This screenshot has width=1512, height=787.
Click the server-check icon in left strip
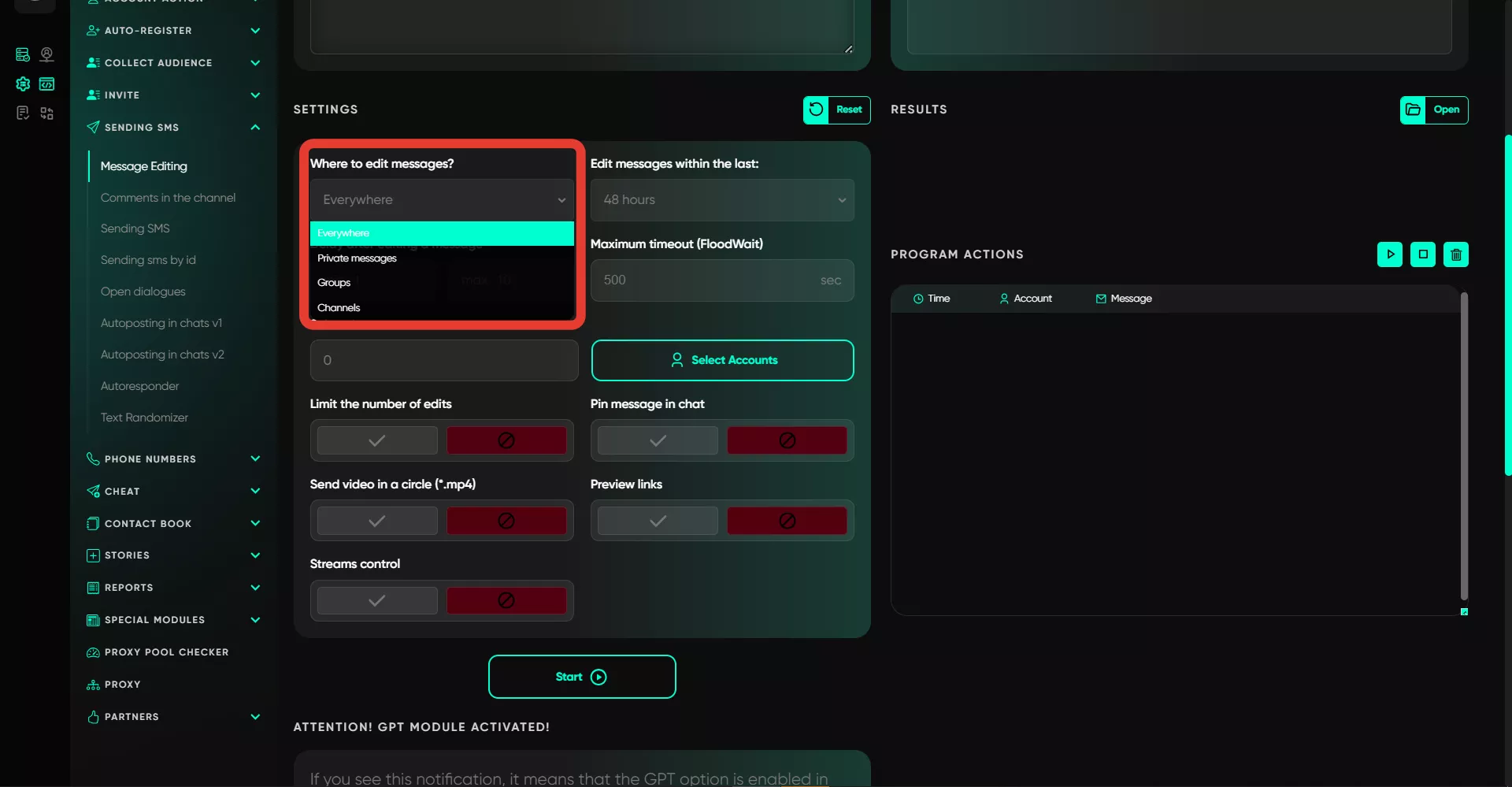[23, 54]
